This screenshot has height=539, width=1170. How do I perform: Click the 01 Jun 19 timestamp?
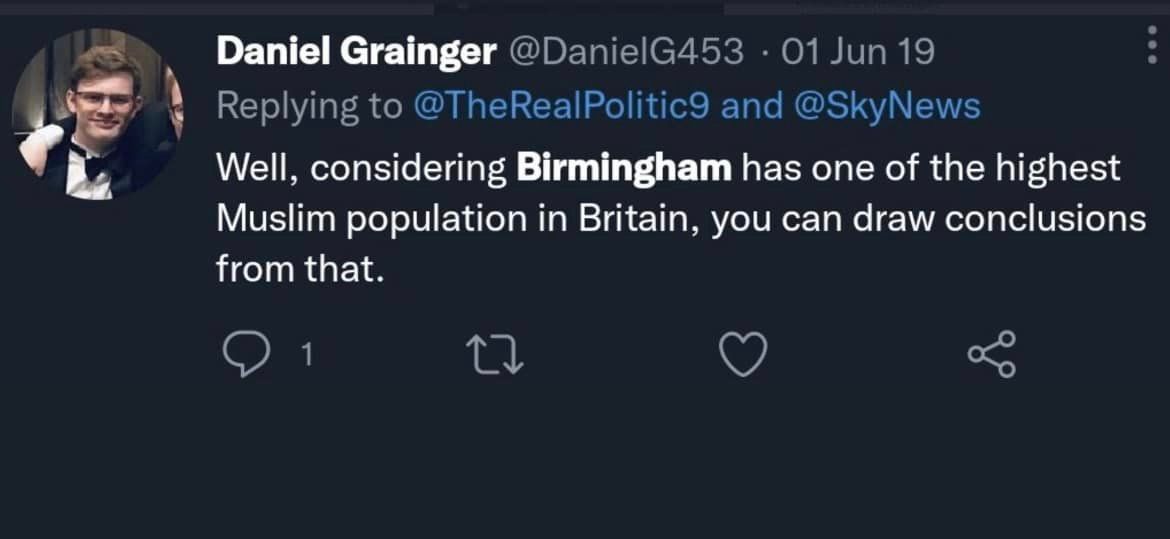point(858,52)
